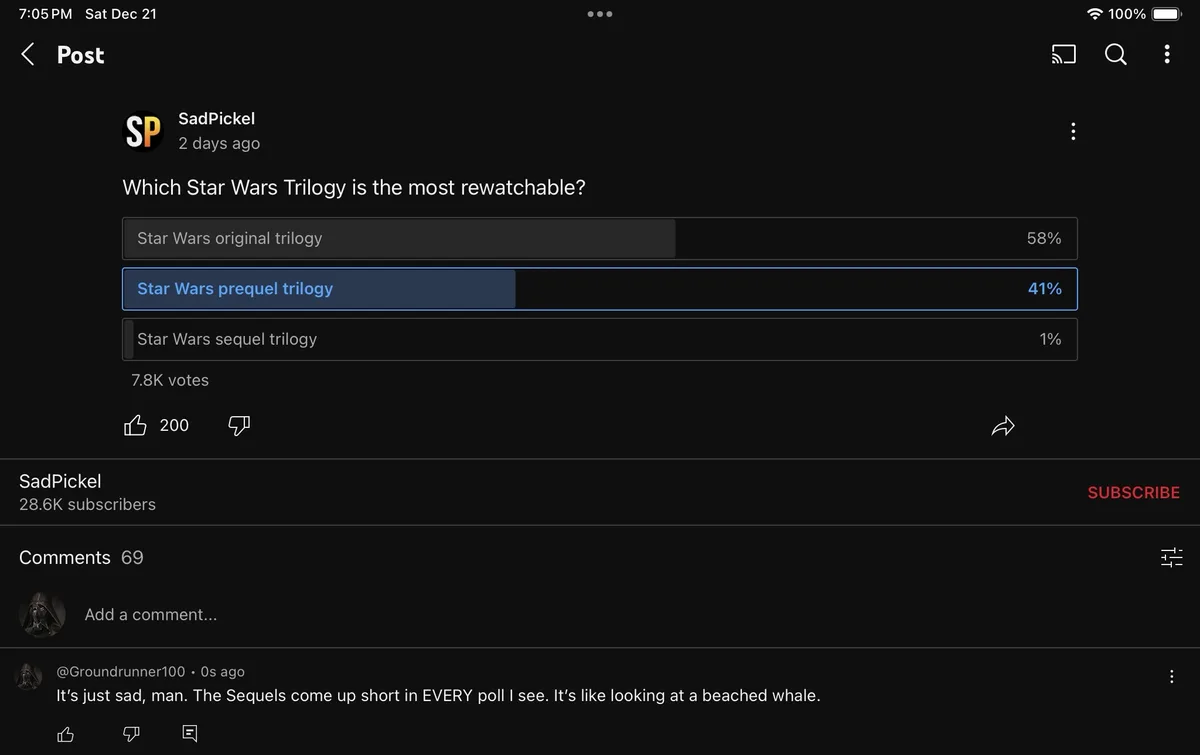Dislike the poll post with thumbs down
1200x755 pixels.
[239, 426]
